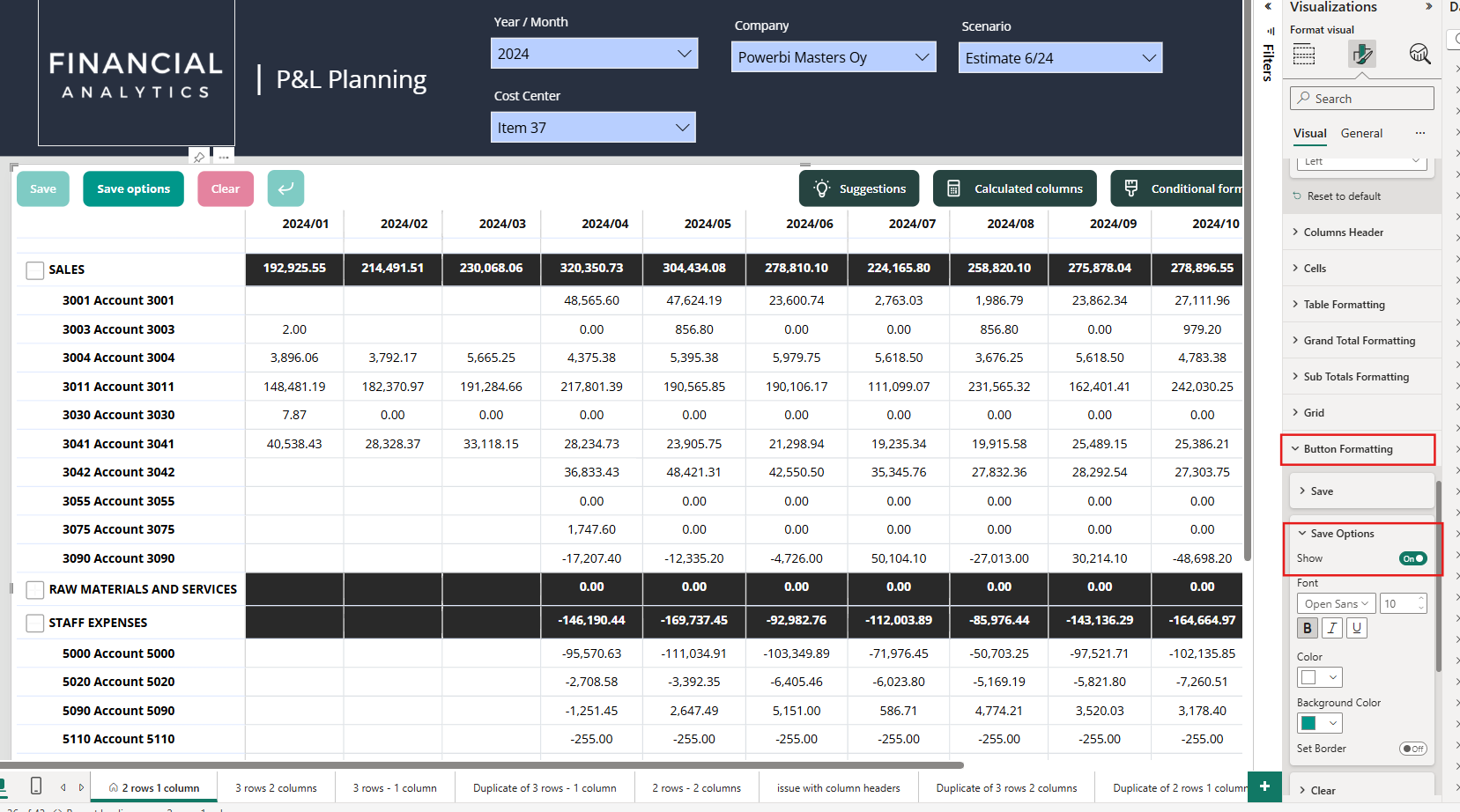Toggle underline font formatting
The width and height of the screenshot is (1460, 812).
click(x=1357, y=628)
